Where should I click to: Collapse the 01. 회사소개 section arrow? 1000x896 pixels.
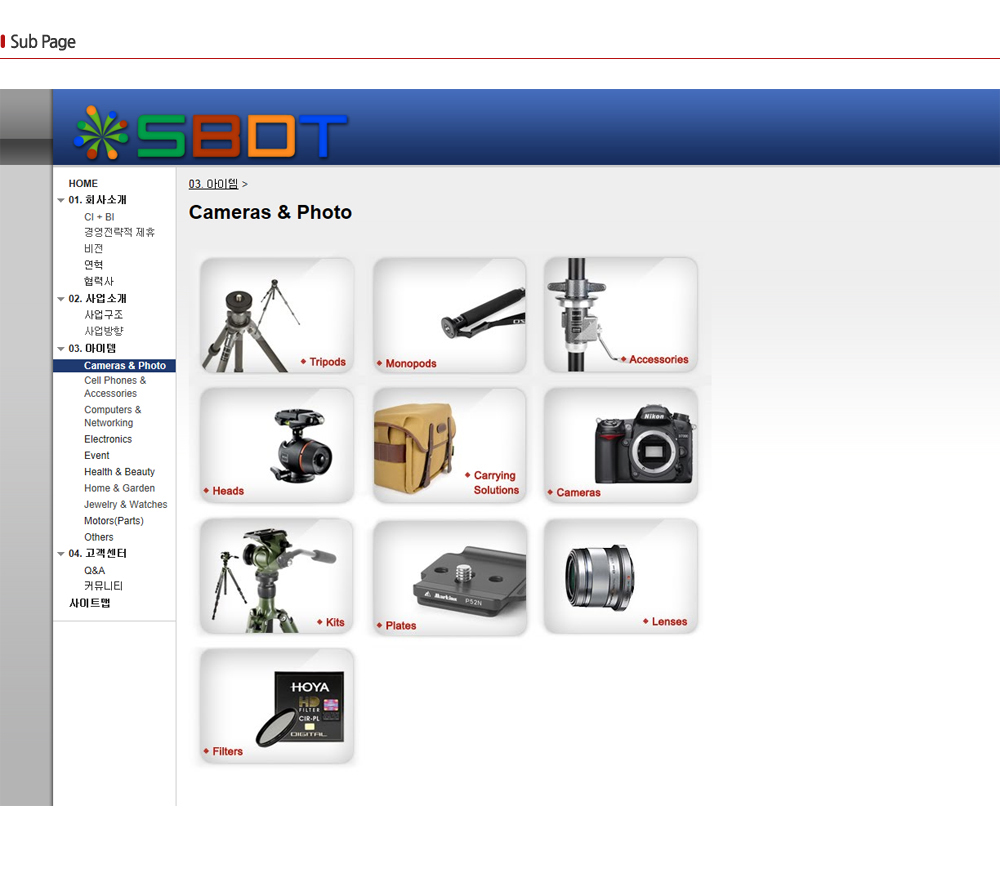[61, 200]
